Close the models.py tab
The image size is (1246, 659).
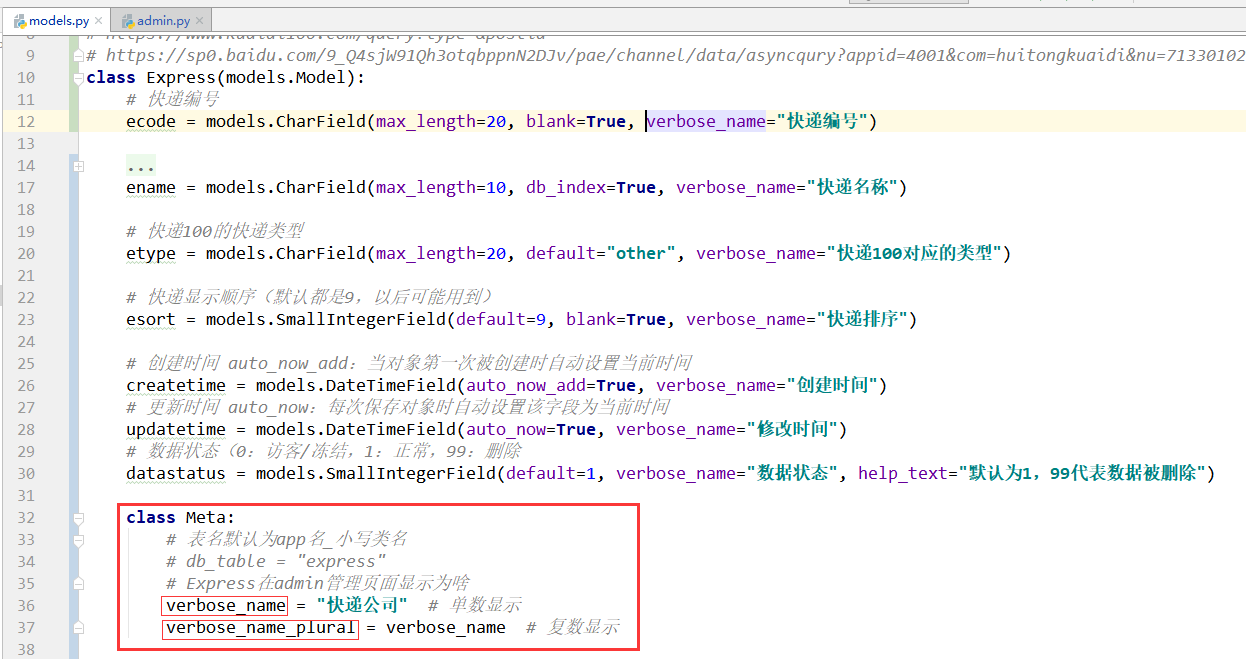coord(98,21)
